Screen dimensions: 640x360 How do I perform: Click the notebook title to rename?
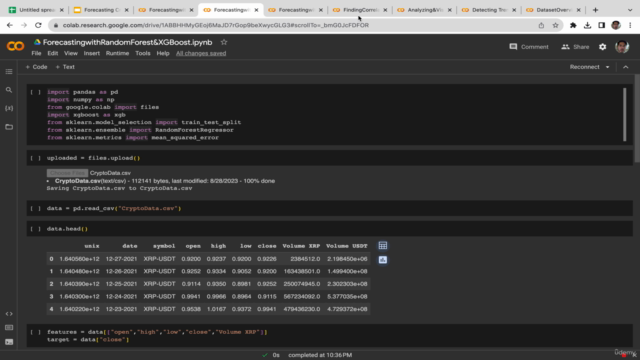pos(127,42)
